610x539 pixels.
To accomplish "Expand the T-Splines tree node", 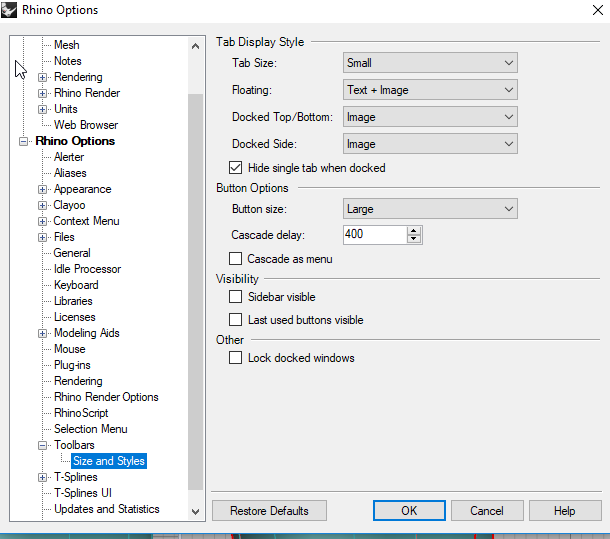I will click(x=42, y=477).
